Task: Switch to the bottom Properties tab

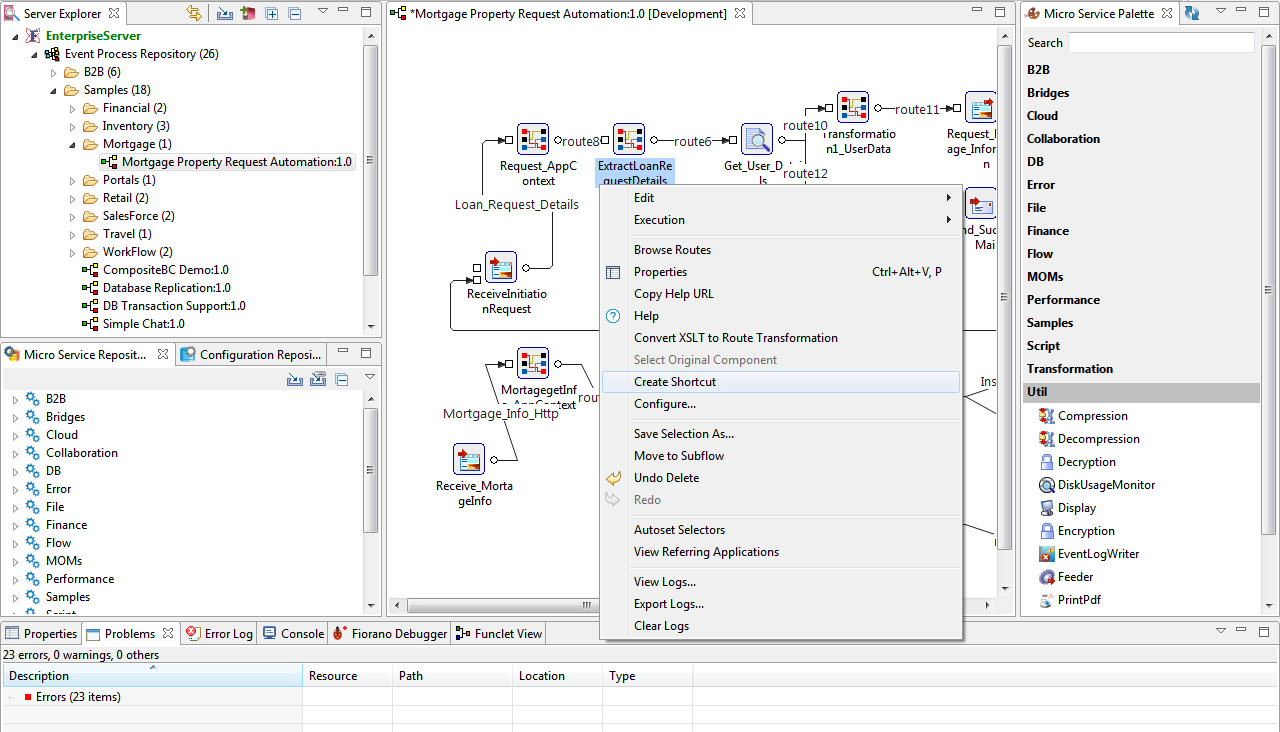Action: tap(41, 634)
